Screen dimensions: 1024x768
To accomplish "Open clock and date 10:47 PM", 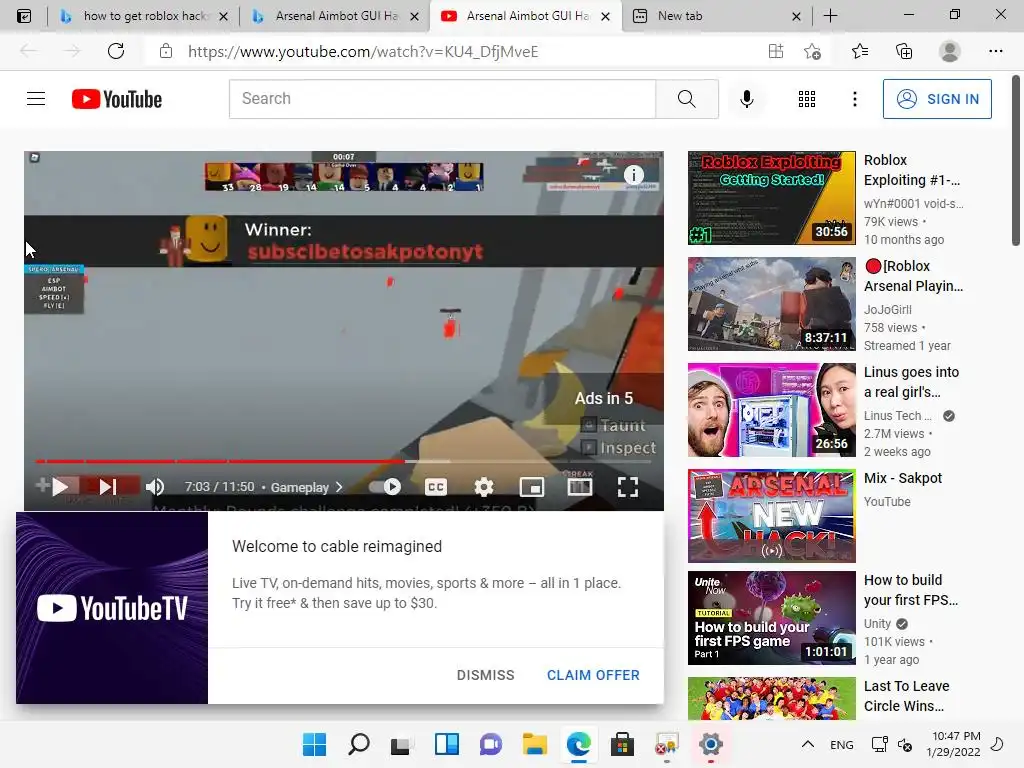I will click(x=953, y=744).
